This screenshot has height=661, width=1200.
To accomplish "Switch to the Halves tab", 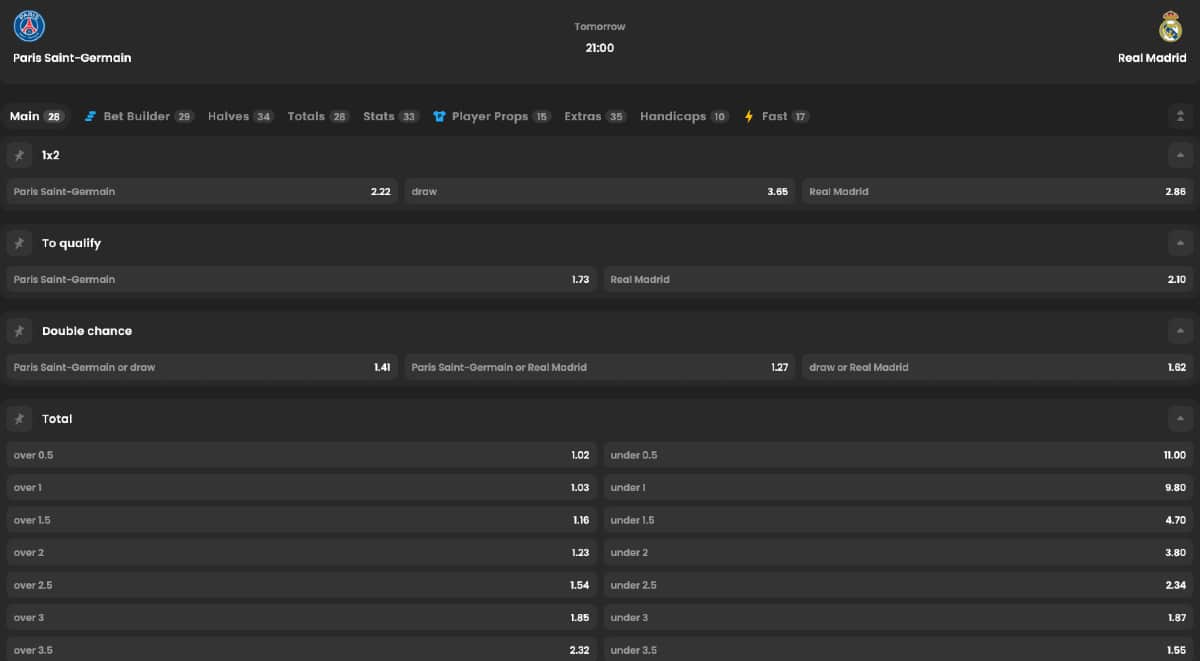I will 240,116.
